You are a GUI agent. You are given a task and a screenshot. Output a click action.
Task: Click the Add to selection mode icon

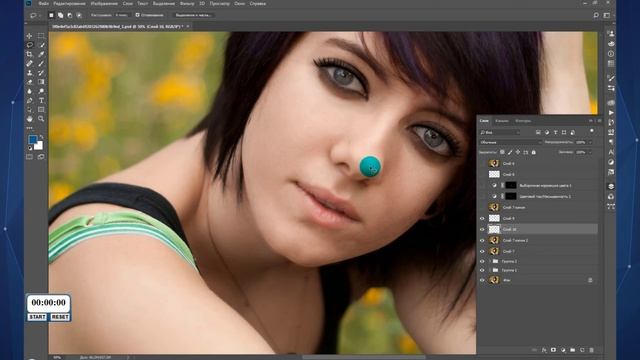[60, 15]
